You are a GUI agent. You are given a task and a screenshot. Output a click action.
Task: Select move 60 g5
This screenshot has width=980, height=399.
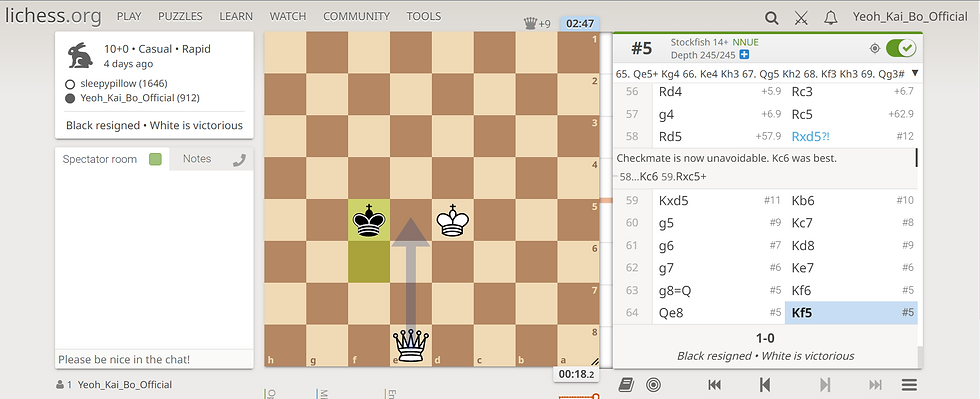719,223
